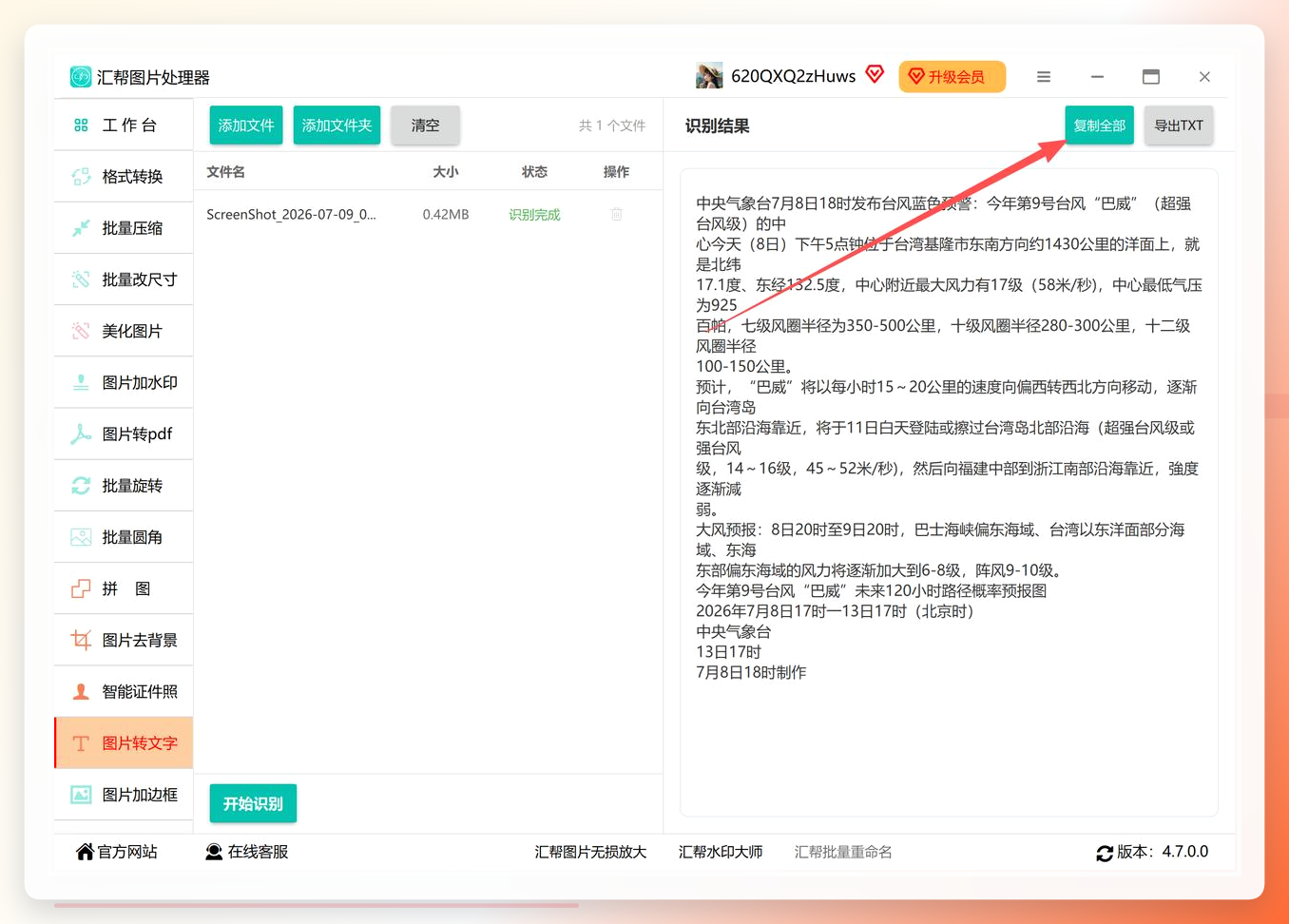Click the 汇帮图片处理器 app logo icon
1289x924 pixels.
point(81,77)
